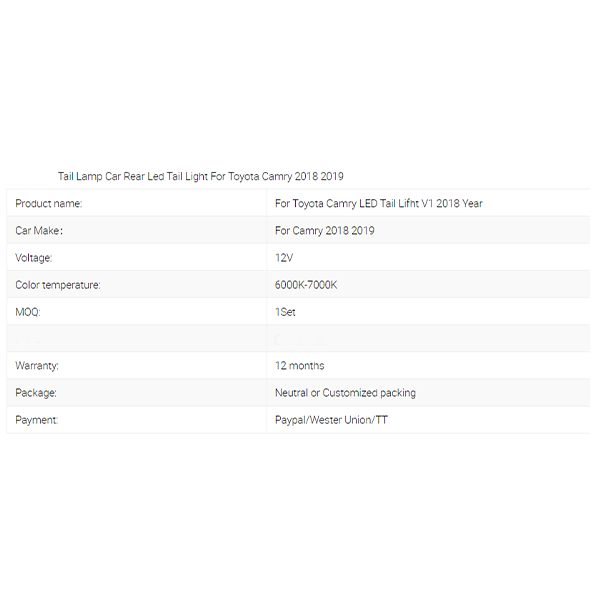This screenshot has width=600, height=600.
Task: Click the table's vertical column divider
Action: coord(266,312)
